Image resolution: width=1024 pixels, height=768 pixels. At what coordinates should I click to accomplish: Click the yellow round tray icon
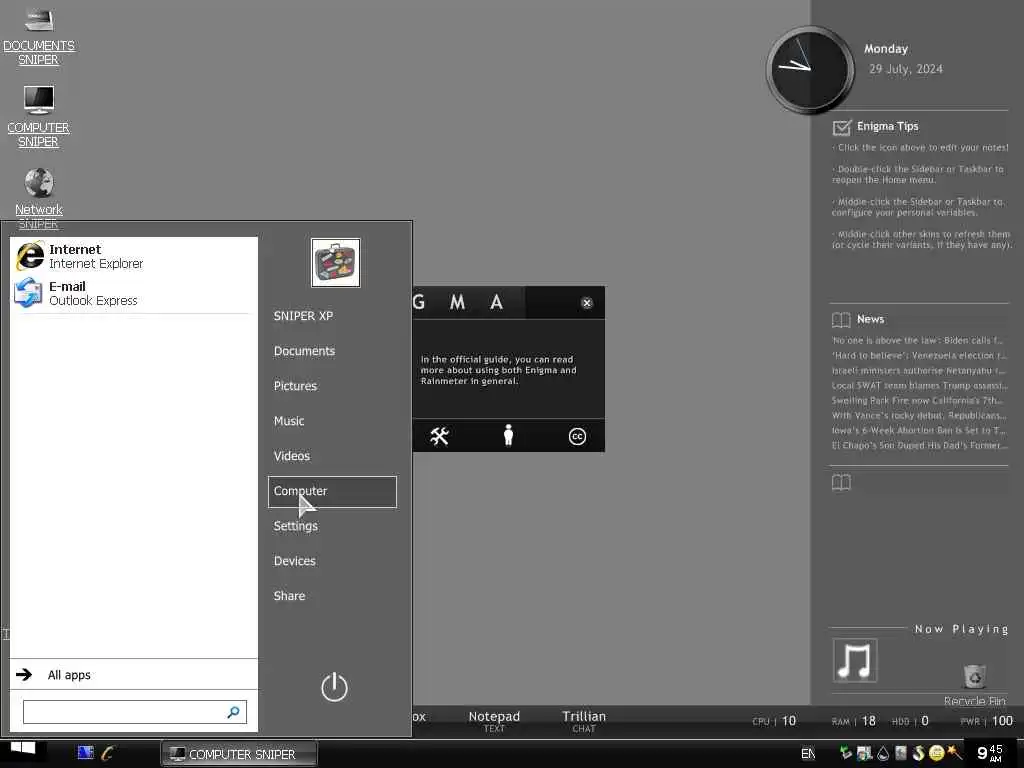click(936, 753)
